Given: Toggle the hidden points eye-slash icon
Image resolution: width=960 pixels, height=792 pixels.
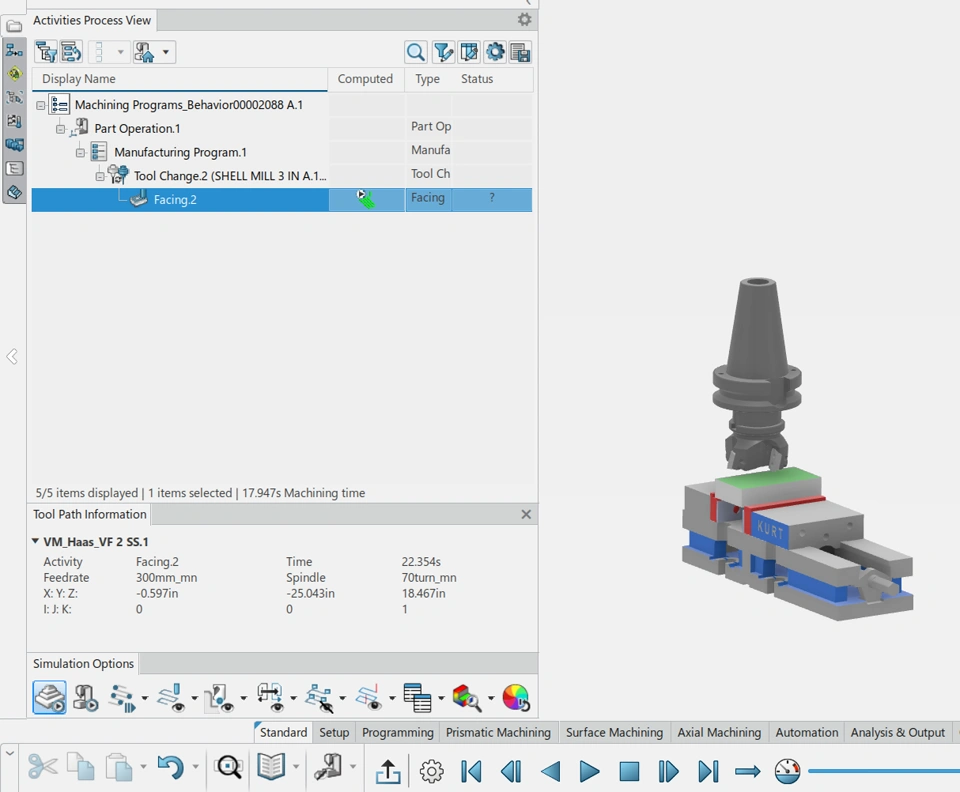Looking at the screenshot, I should click(x=319, y=698).
